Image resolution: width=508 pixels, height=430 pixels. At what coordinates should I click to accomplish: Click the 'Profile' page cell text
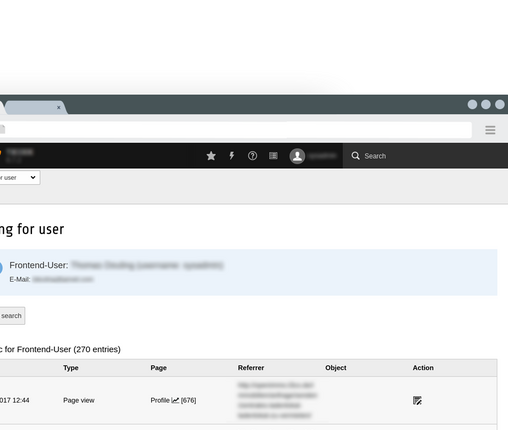160,400
